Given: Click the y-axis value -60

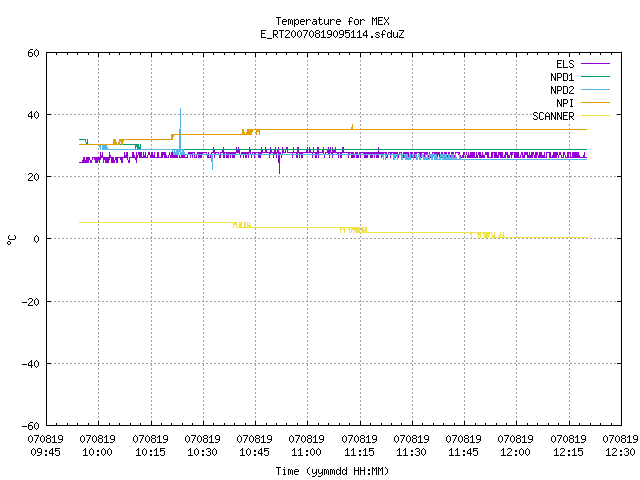Looking at the screenshot, I should point(31,426).
